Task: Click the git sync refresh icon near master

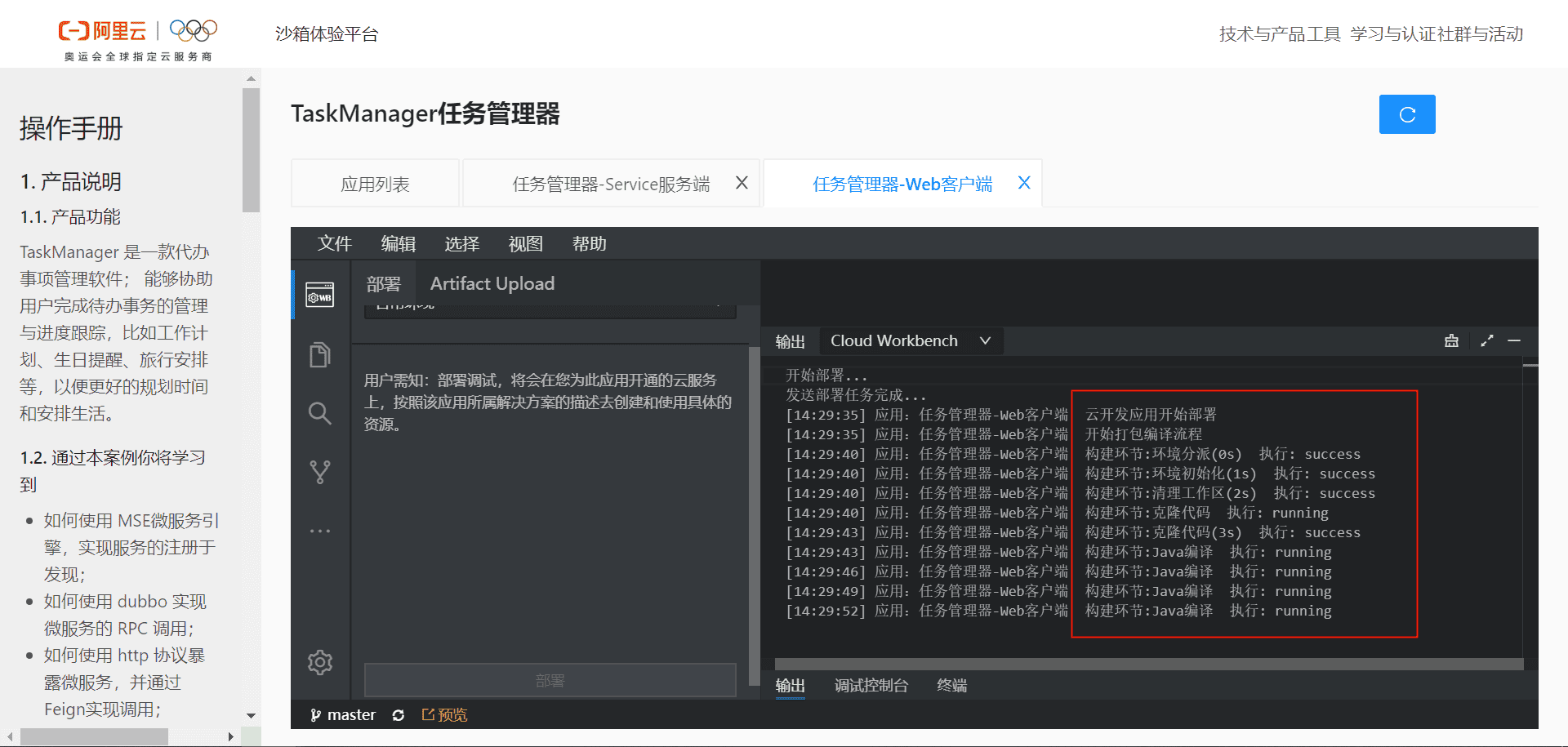Action: 399,714
